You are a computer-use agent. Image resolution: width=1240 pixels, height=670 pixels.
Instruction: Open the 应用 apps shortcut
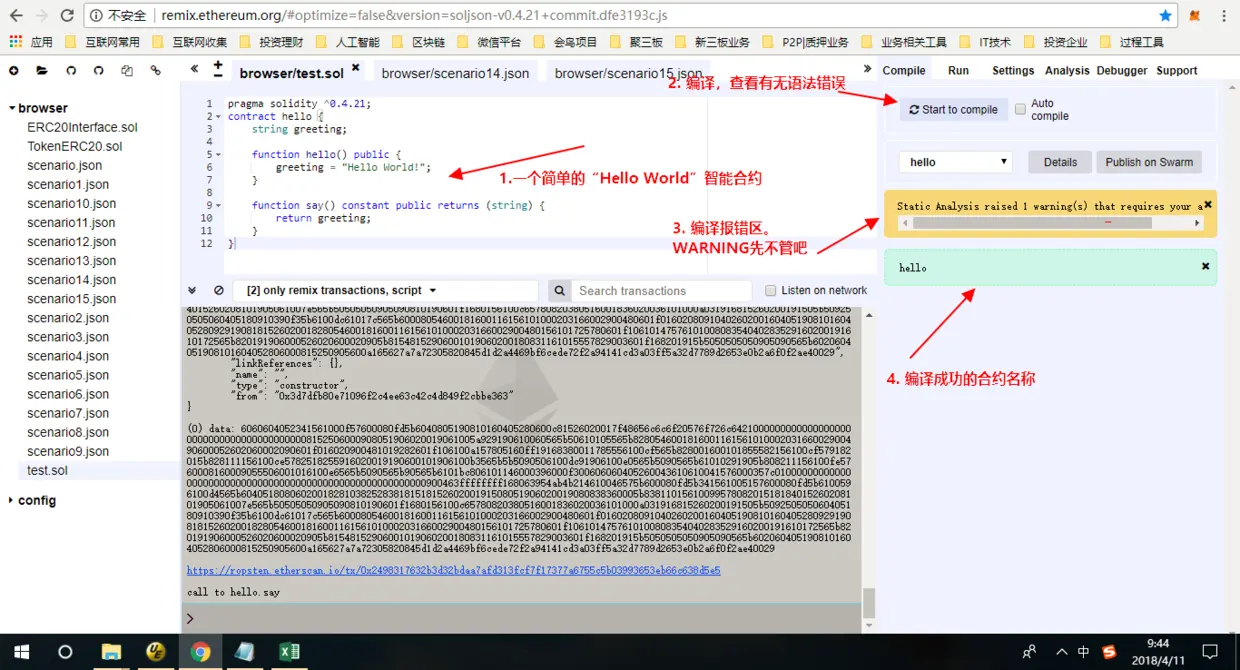31,42
